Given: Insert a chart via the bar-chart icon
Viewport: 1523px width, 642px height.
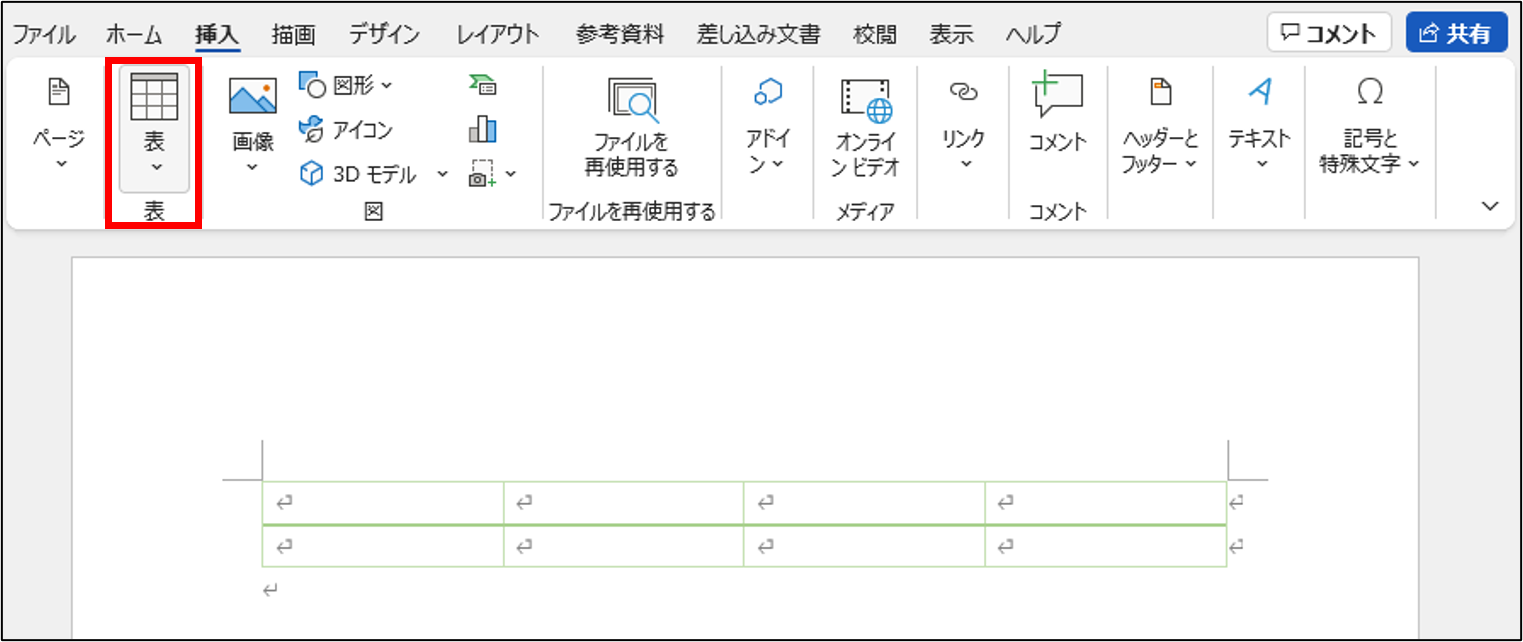Looking at the screenshot, I should click(483, 130).
